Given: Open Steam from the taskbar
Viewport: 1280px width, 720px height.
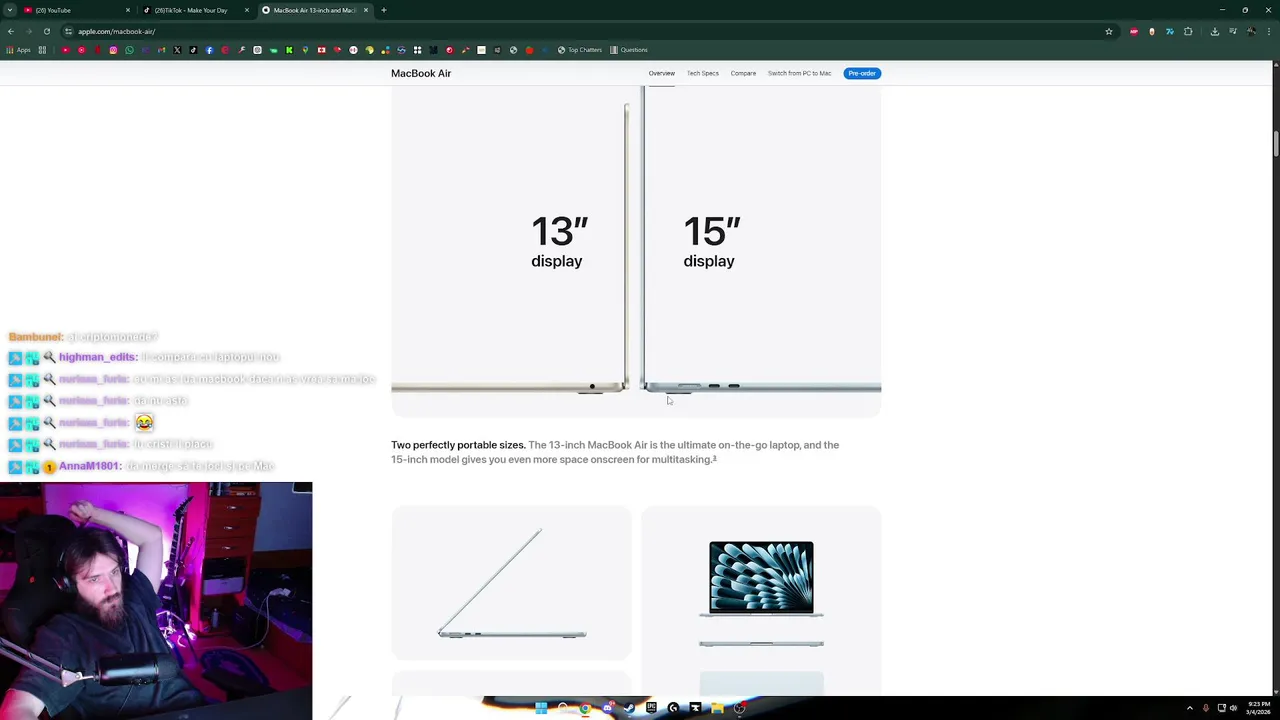Looking at the screenshot, I should [629, 708].
